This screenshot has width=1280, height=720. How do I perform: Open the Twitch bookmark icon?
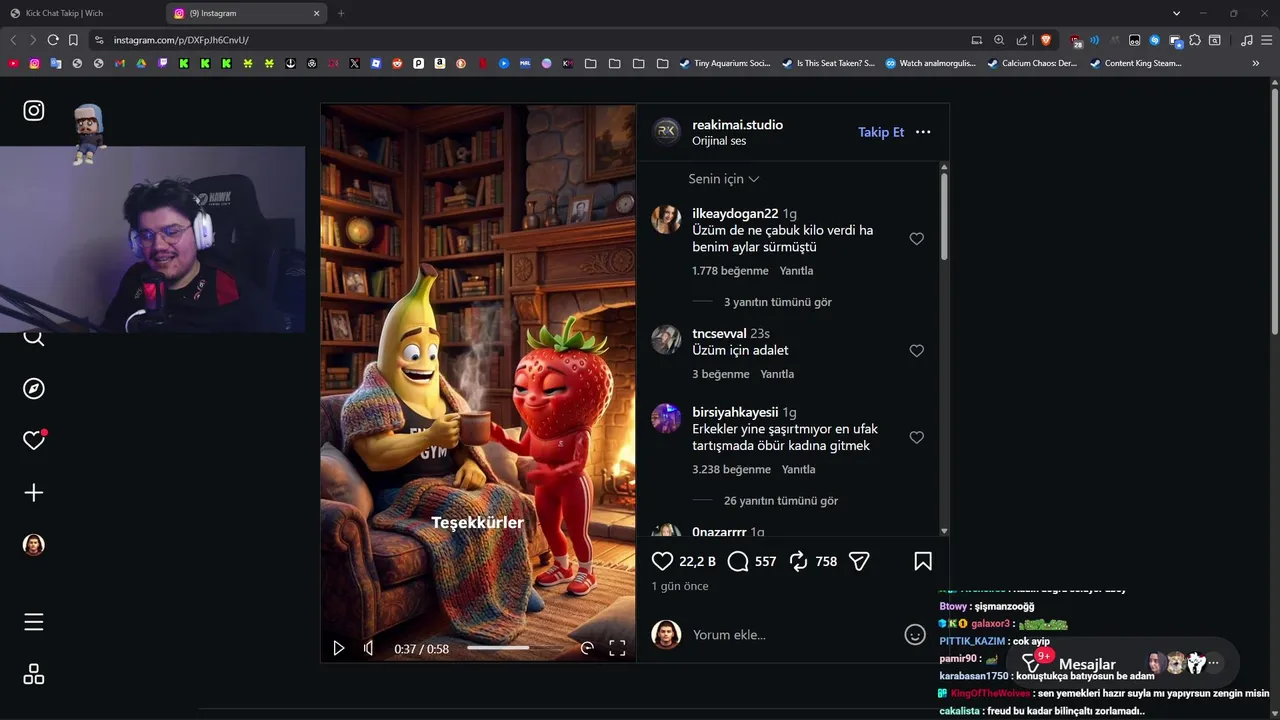click(x=163, y=63)
